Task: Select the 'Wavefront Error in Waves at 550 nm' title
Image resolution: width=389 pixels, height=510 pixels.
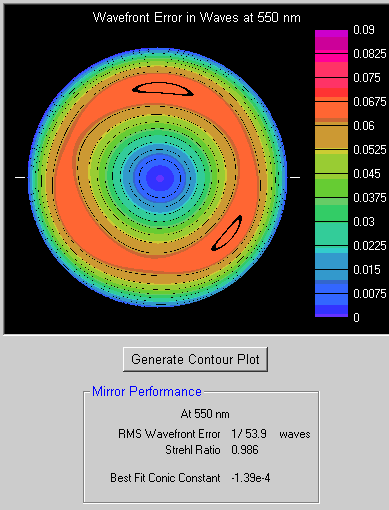Action: pyautogui.click(x=197, y=17)
